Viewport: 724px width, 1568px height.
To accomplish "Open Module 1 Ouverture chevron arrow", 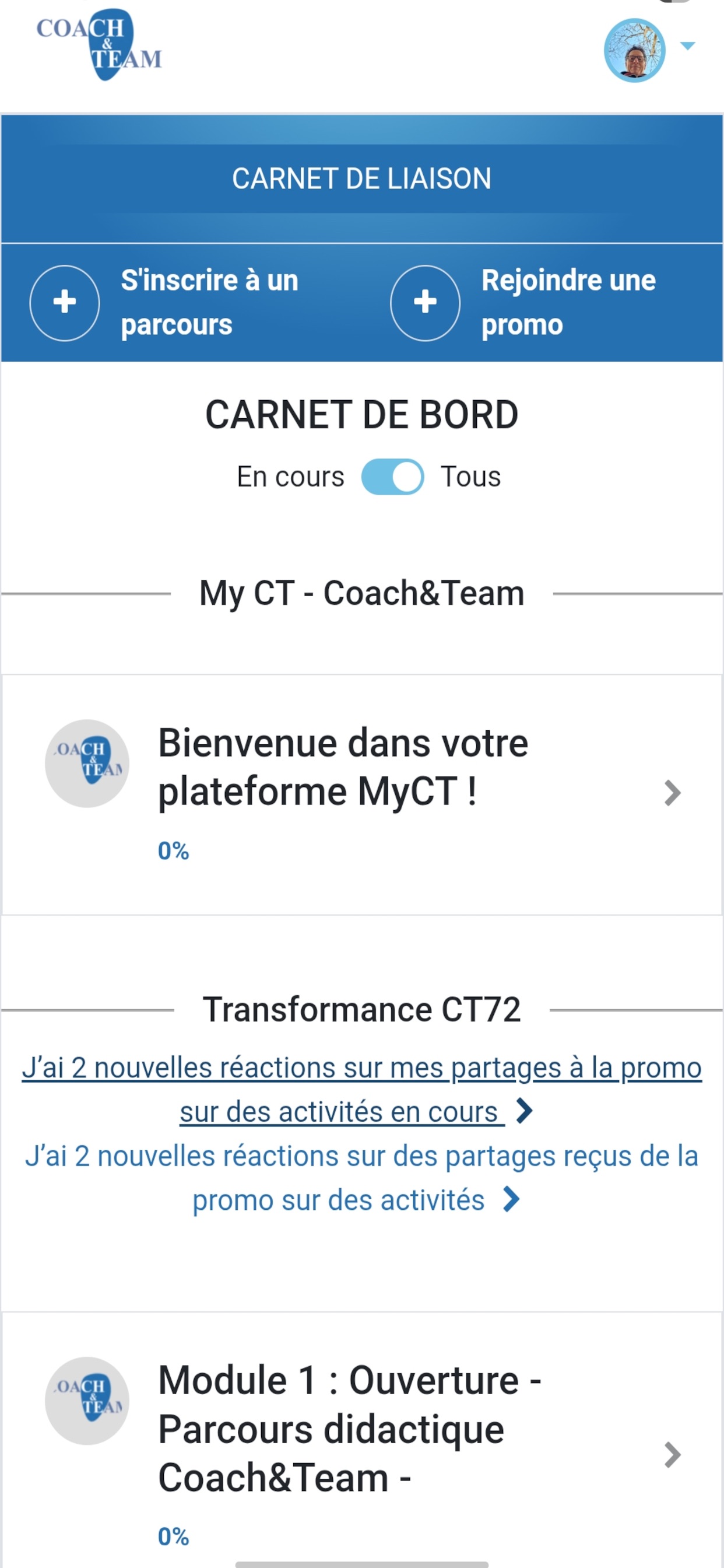I will pyautogui.click(x=672, y=1455).
